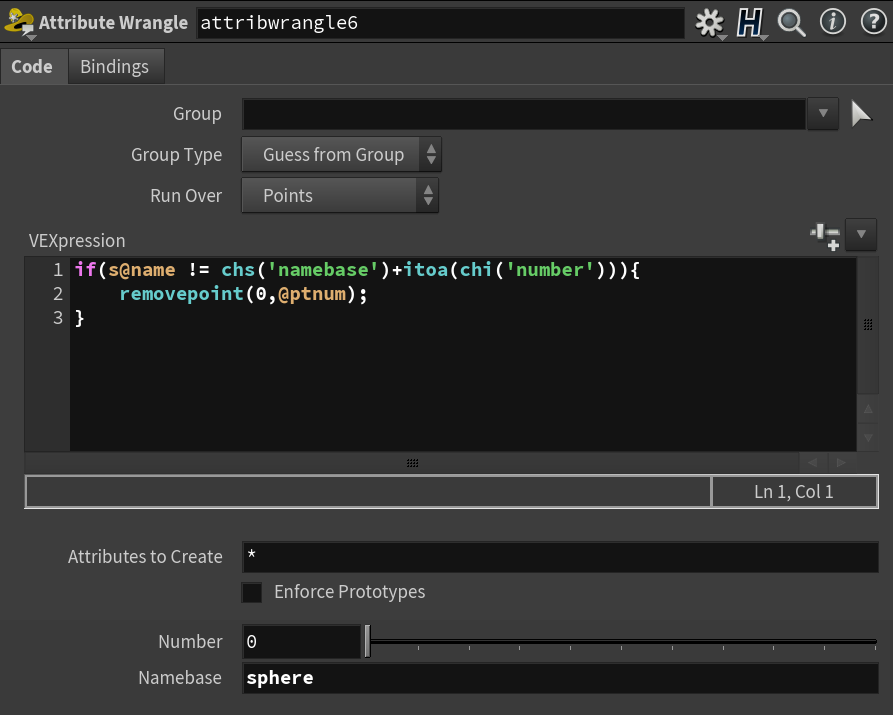Click the editor vertical resize grip

point(868,325)
